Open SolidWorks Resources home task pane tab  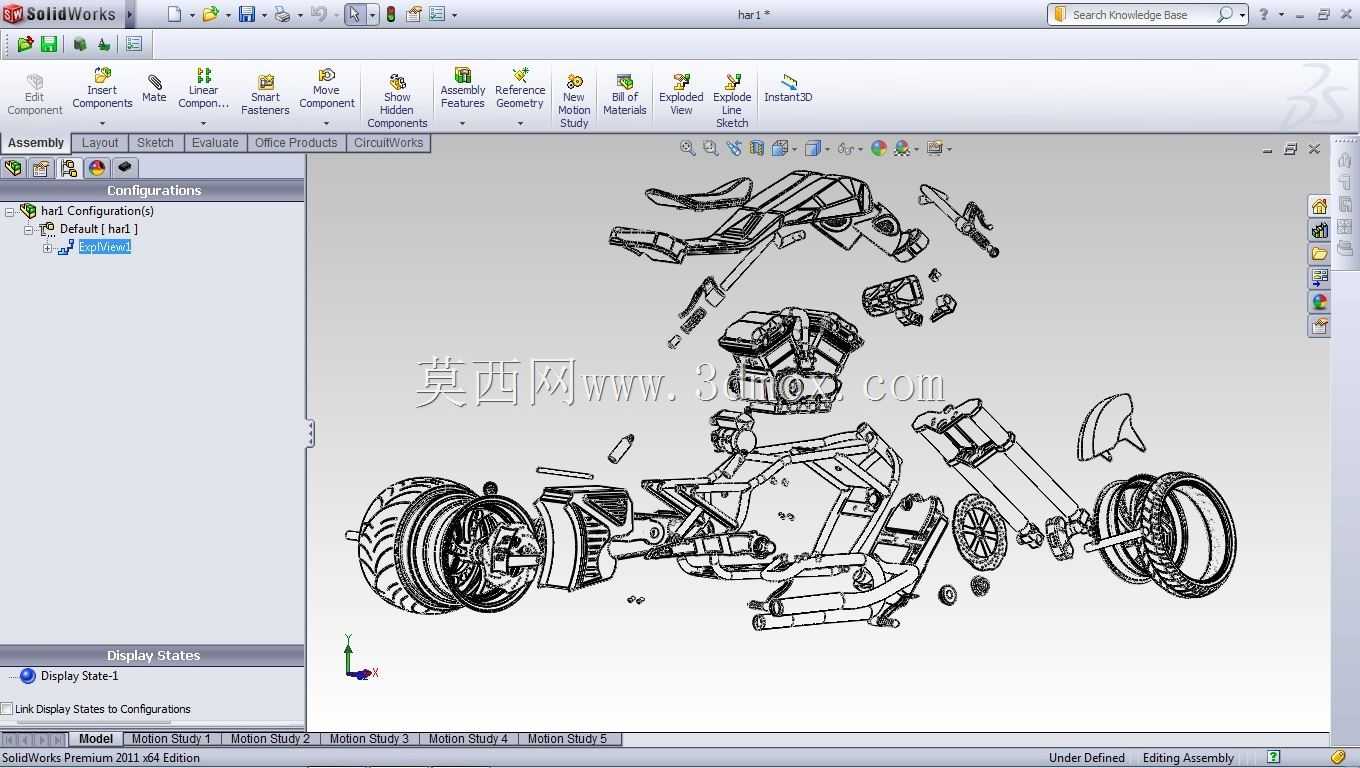[x=1319, y=206]
